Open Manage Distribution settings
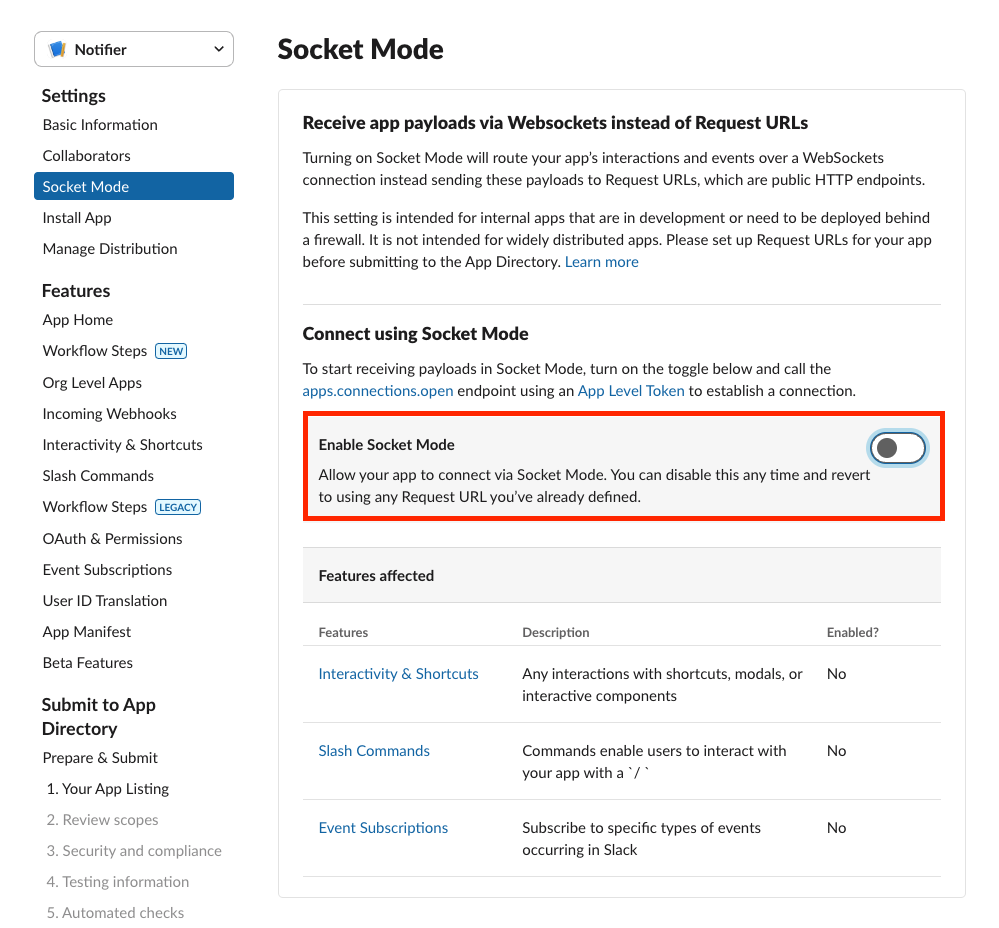Image resolution: width=999 pixels, height=928 pixels. 110,249
